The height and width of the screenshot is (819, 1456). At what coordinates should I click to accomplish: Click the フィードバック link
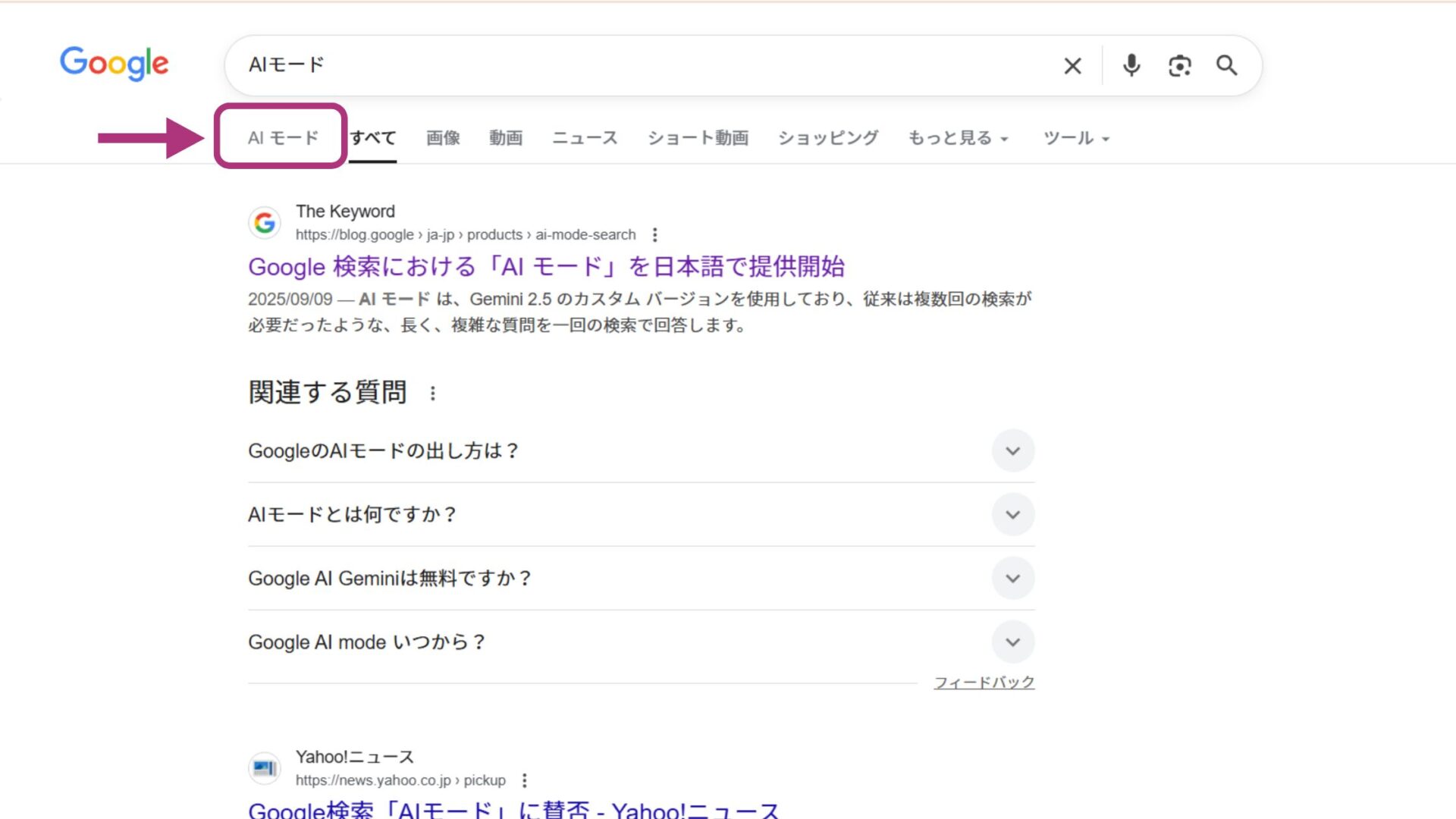[x=985, y=681]
